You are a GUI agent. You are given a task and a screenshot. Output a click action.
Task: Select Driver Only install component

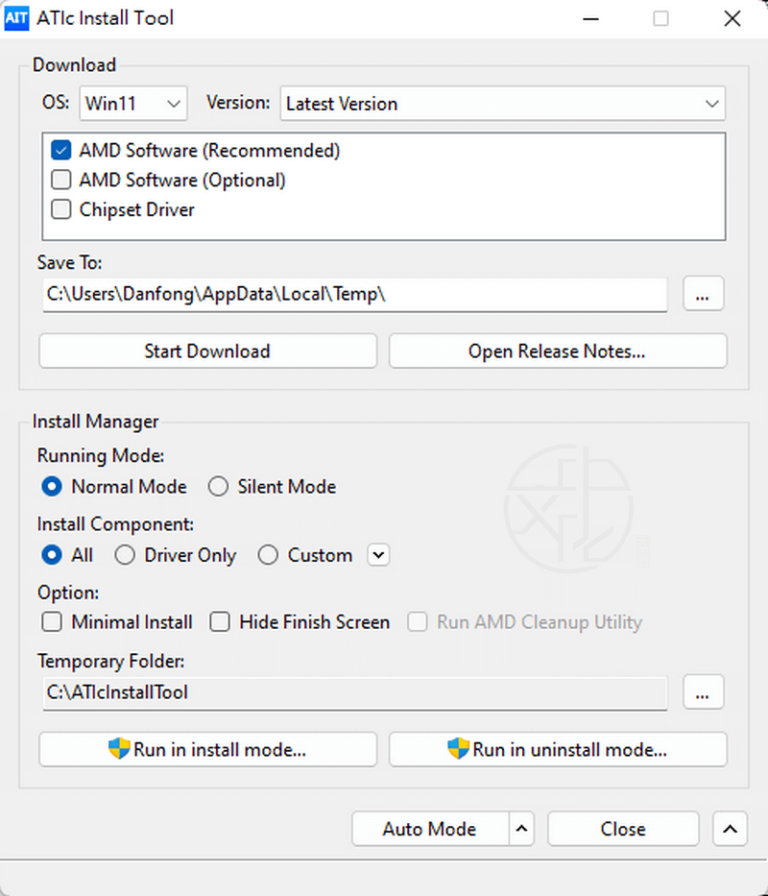coord(124,555)
